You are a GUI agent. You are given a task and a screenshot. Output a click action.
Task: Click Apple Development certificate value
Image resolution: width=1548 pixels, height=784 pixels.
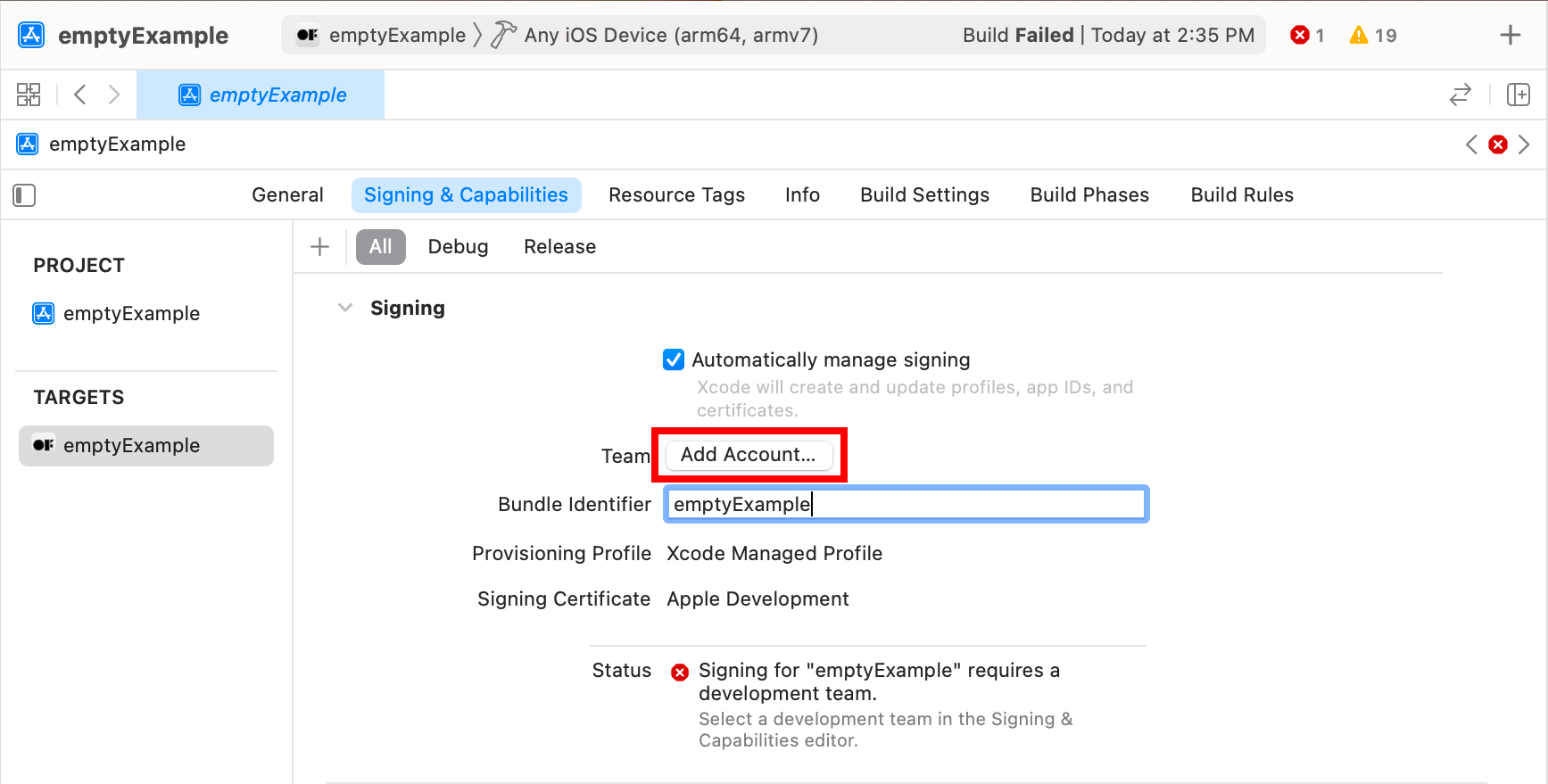tap(757, 599)
